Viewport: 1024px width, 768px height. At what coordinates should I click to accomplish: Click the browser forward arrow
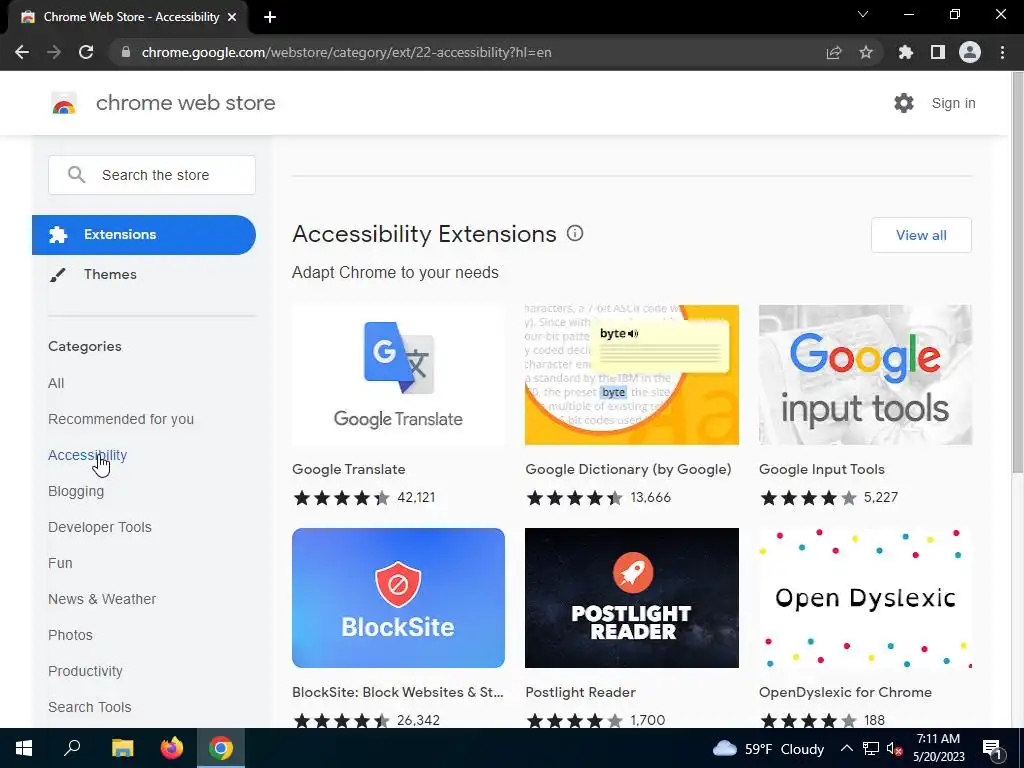coord(54,52)
